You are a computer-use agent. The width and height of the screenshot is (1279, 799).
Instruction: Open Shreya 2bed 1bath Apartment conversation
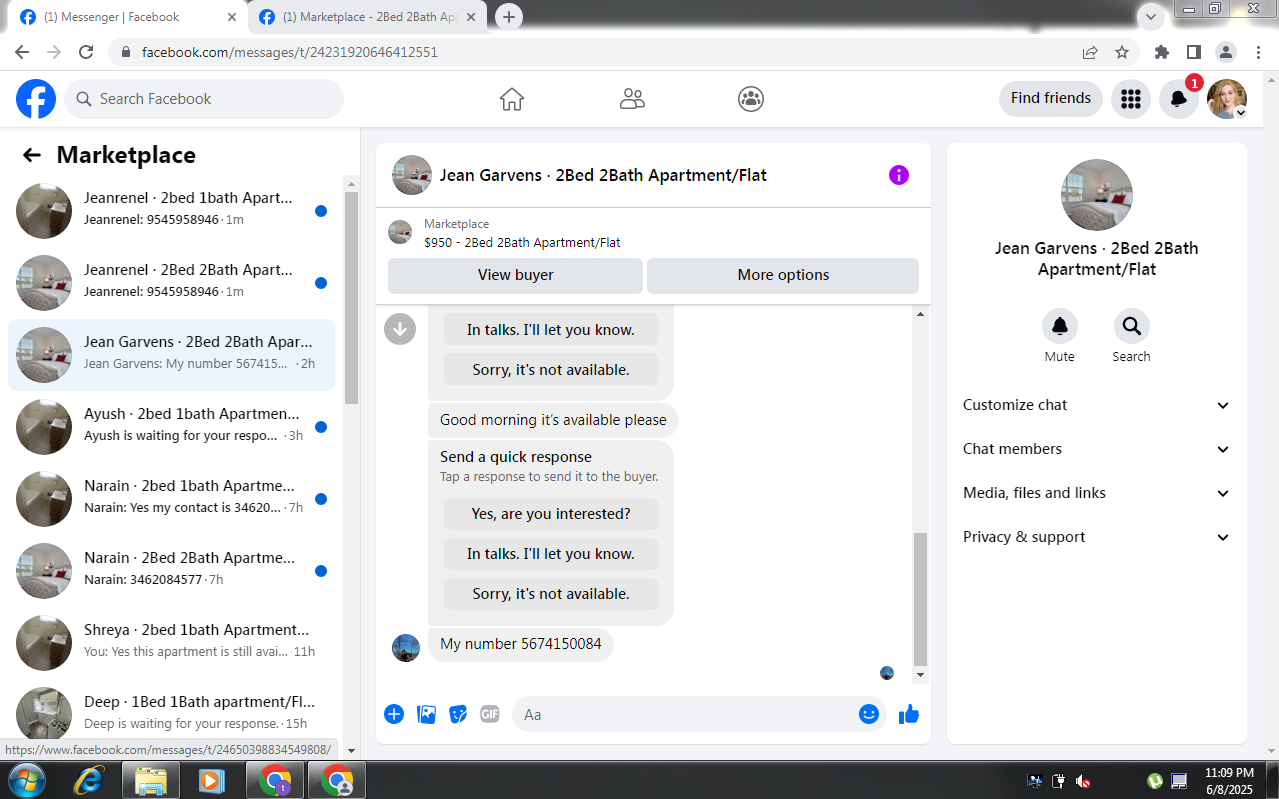click(x=171, y=643)
